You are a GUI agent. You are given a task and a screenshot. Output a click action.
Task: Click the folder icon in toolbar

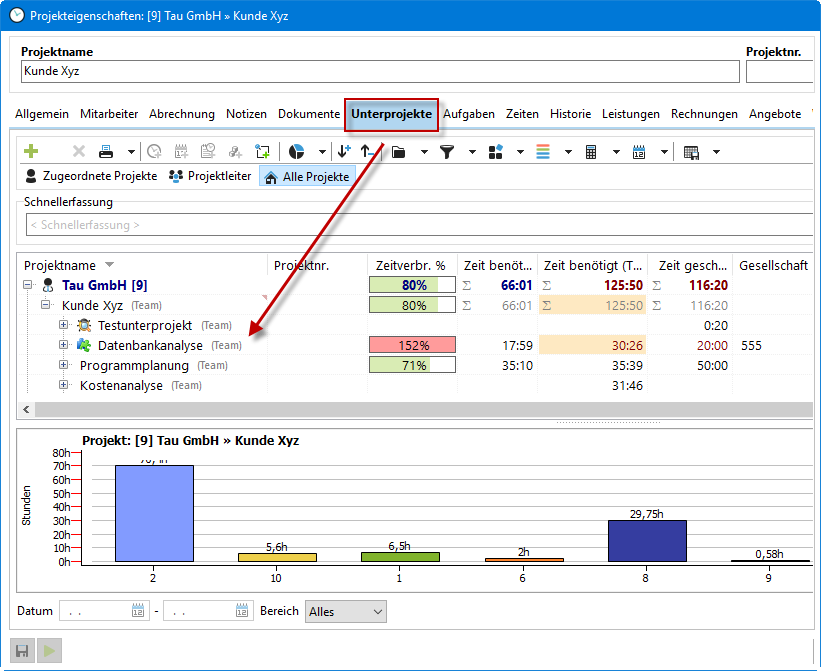(398, 152)
